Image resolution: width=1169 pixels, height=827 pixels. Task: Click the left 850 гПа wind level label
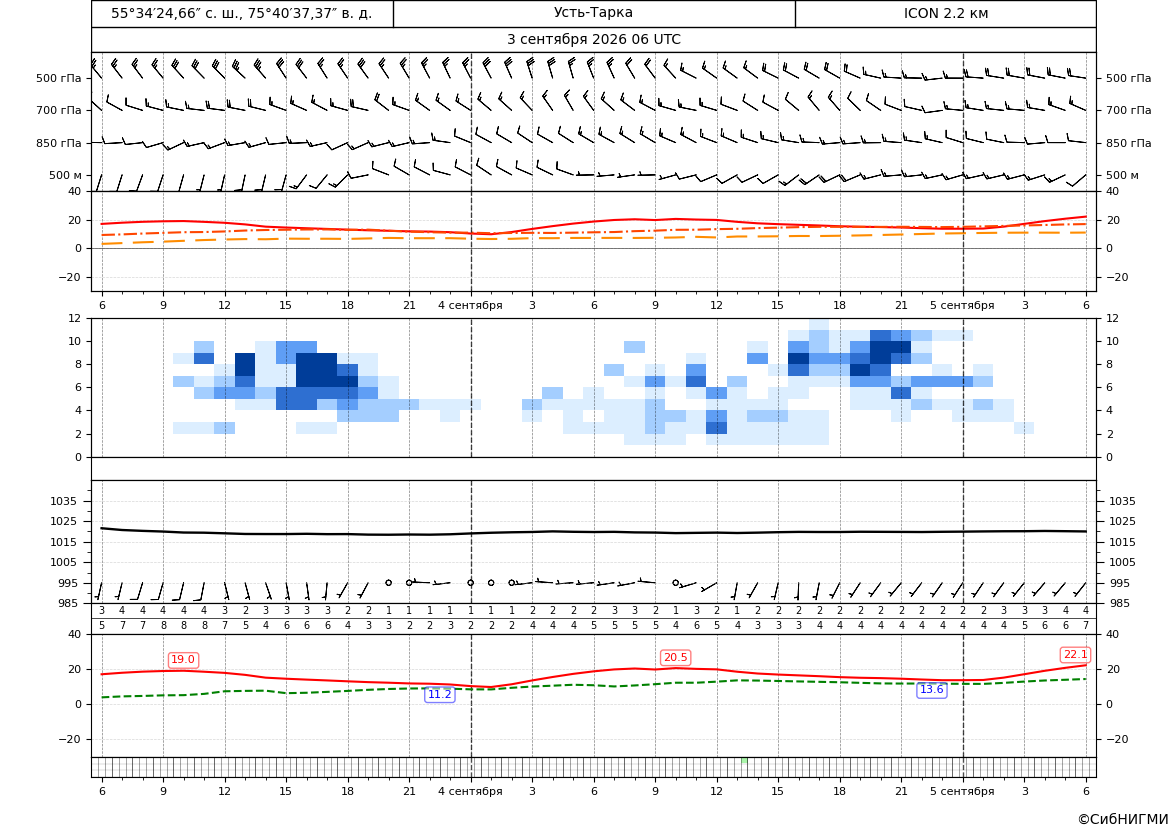click(x=58, y=142)
